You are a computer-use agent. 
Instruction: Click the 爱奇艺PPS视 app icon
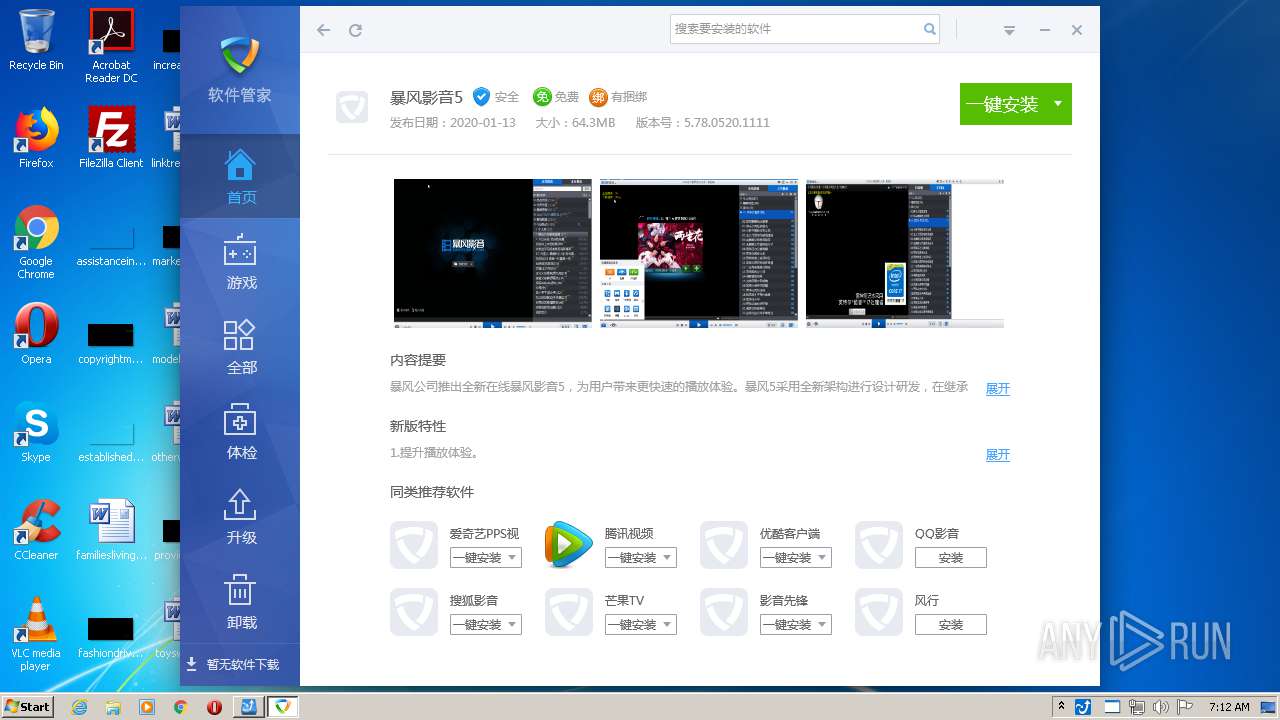click(414, 545)
